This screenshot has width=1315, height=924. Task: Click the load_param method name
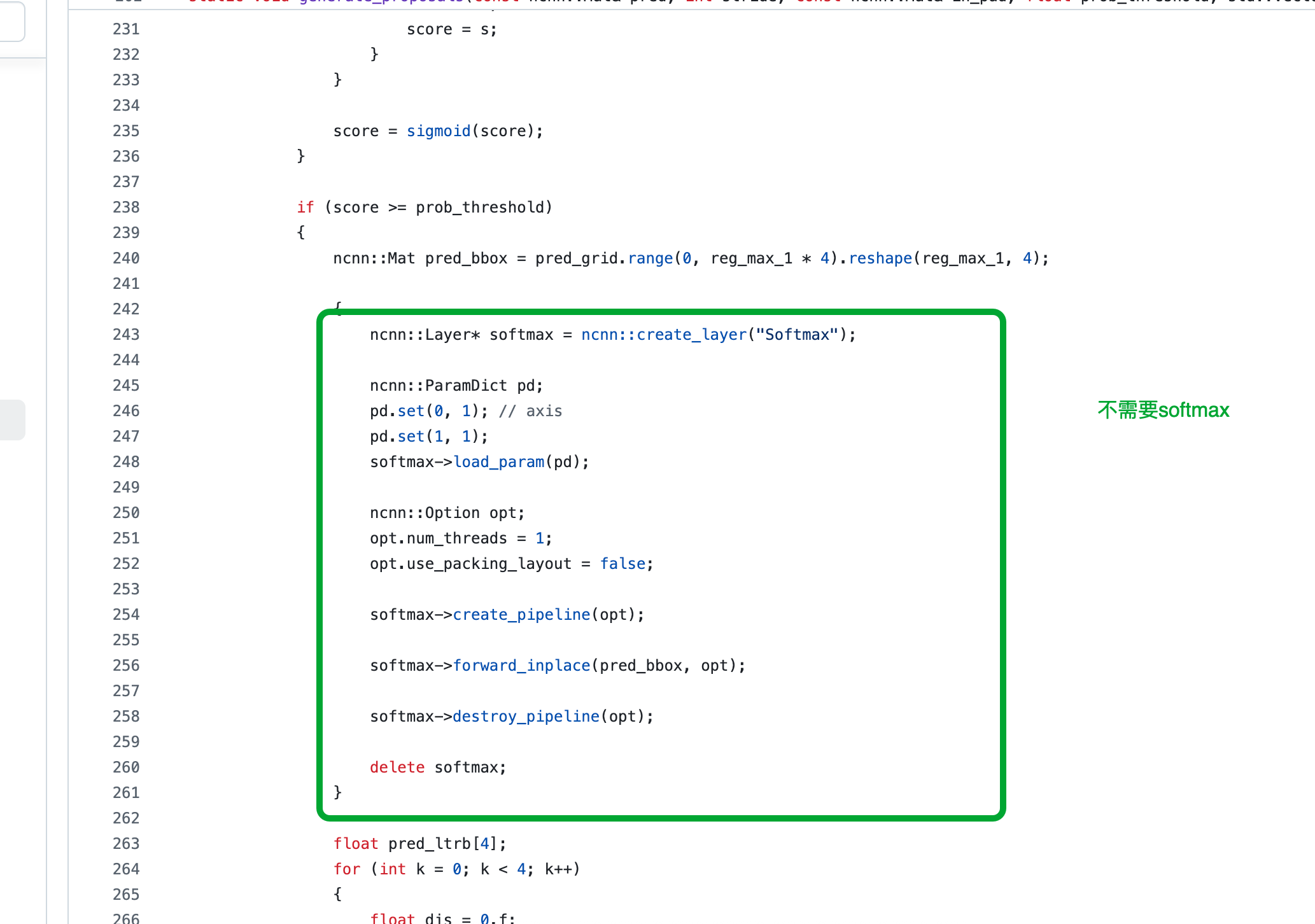click(498, 462)
